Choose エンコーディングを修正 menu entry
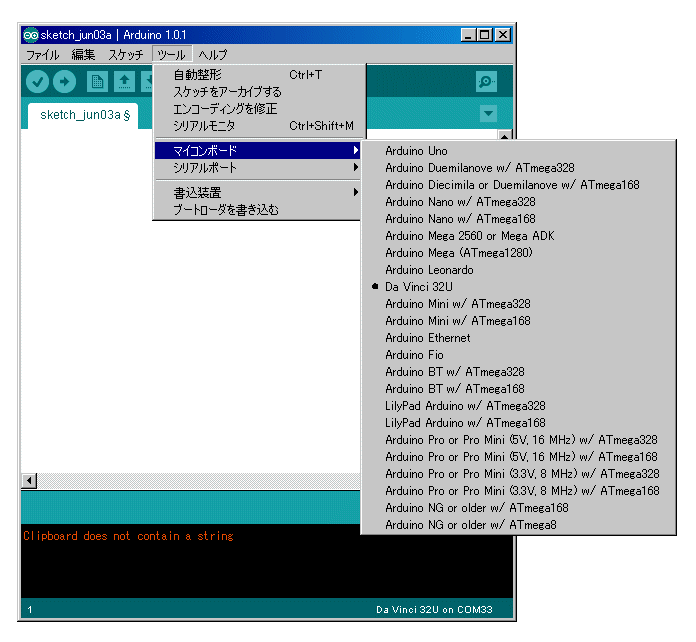 click(257, 108)
